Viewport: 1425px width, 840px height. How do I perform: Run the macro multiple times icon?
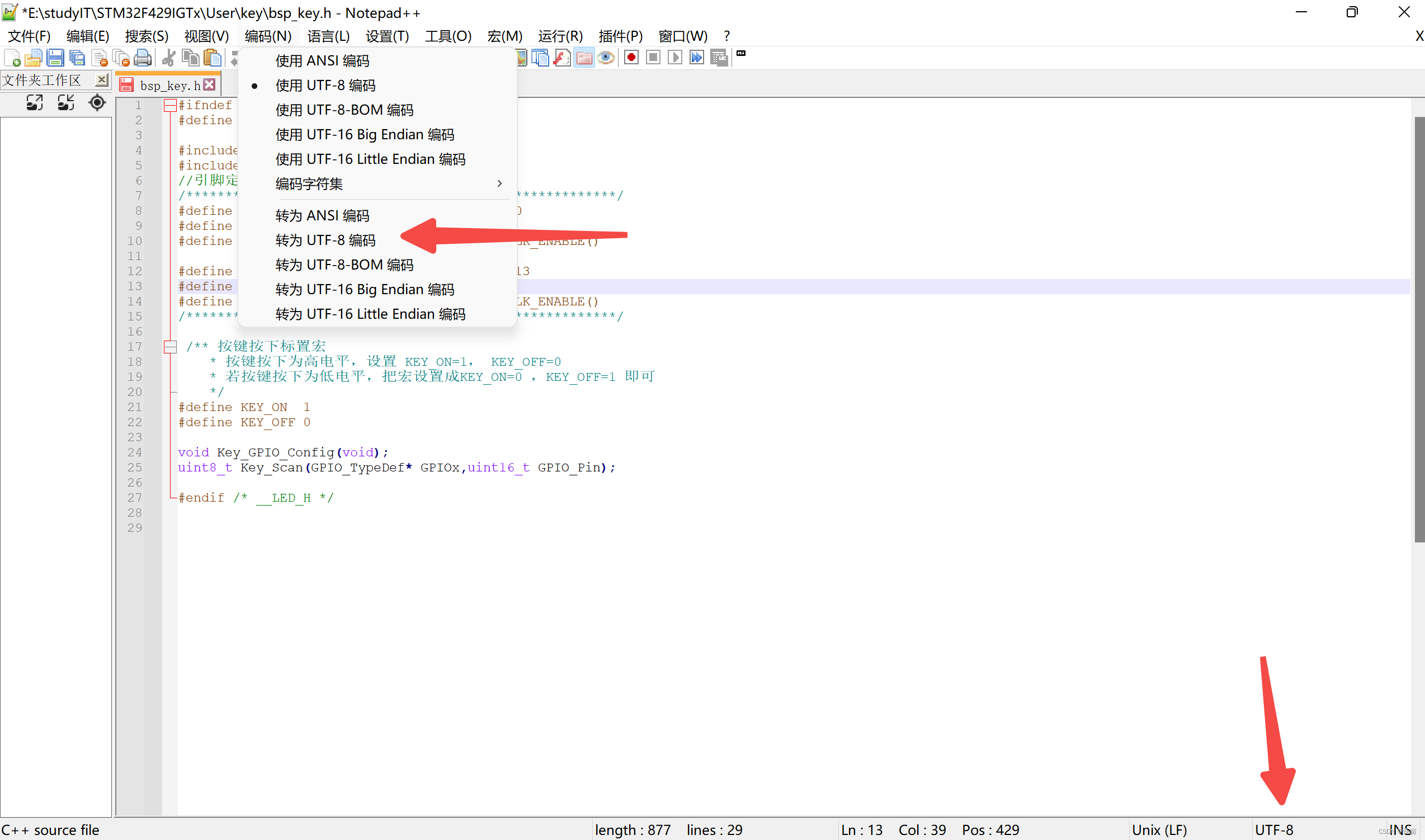tap(697, 58)
